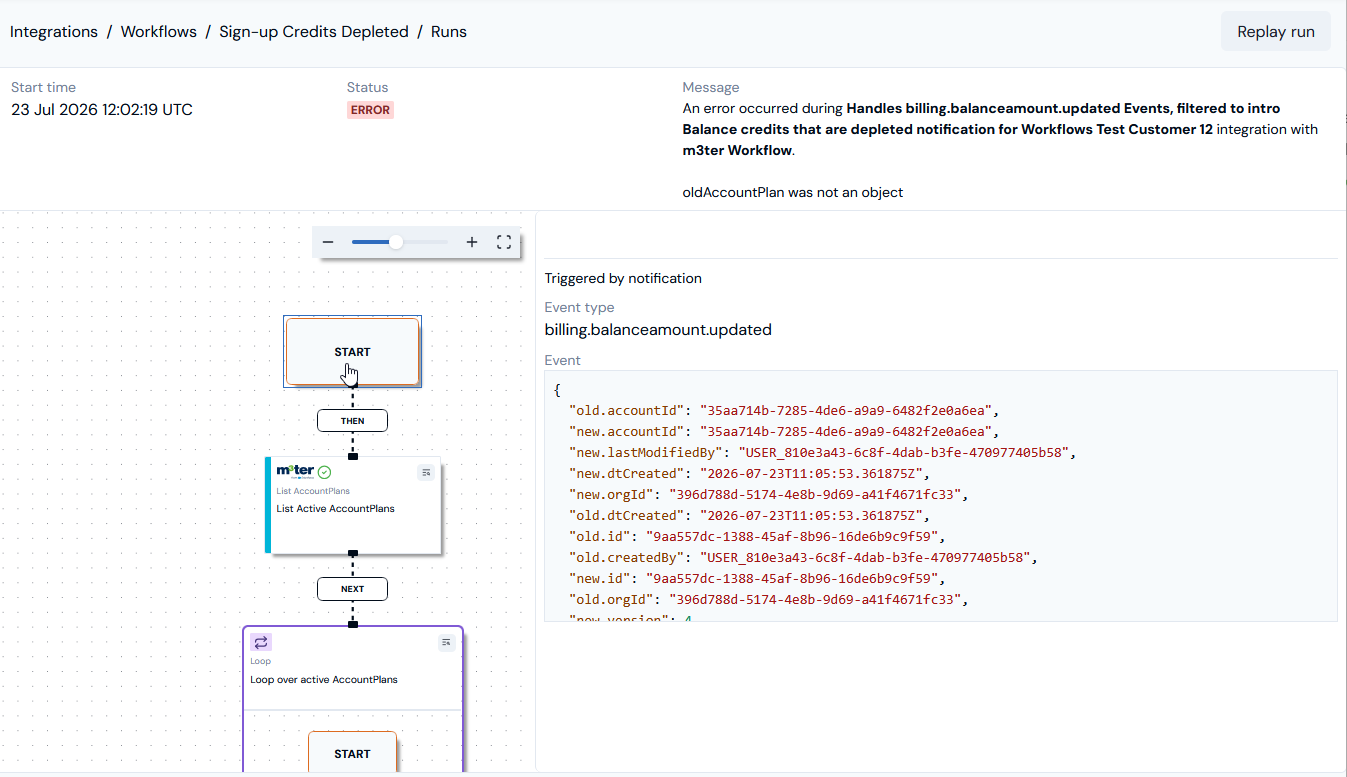Select the Runs breadcrumb item
The width and height of the screenshot is (1347, 777).
pyautogui.click(x=449, y=31)
